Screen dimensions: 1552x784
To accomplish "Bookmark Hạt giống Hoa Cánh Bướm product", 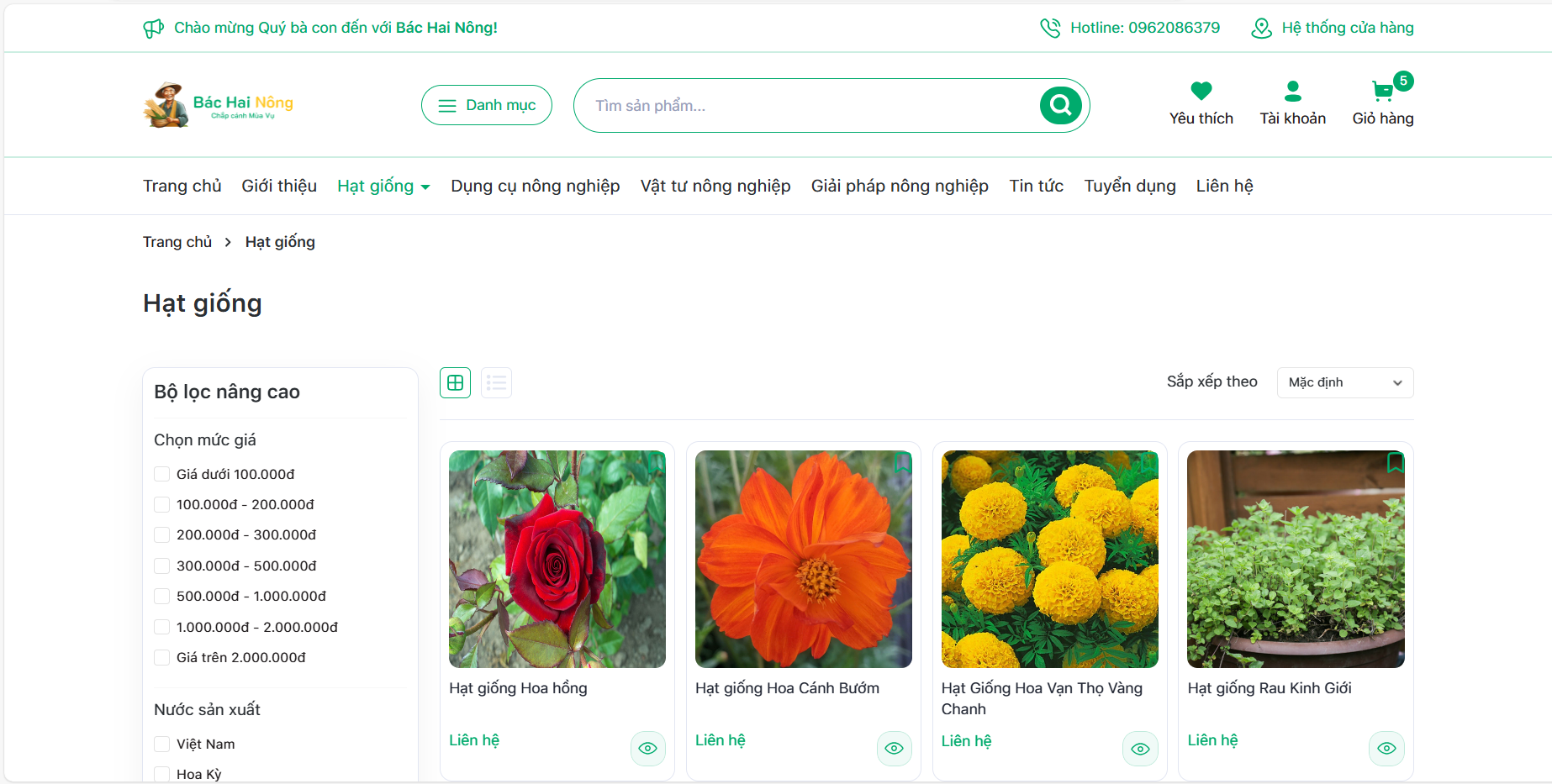I will (903, 462).
